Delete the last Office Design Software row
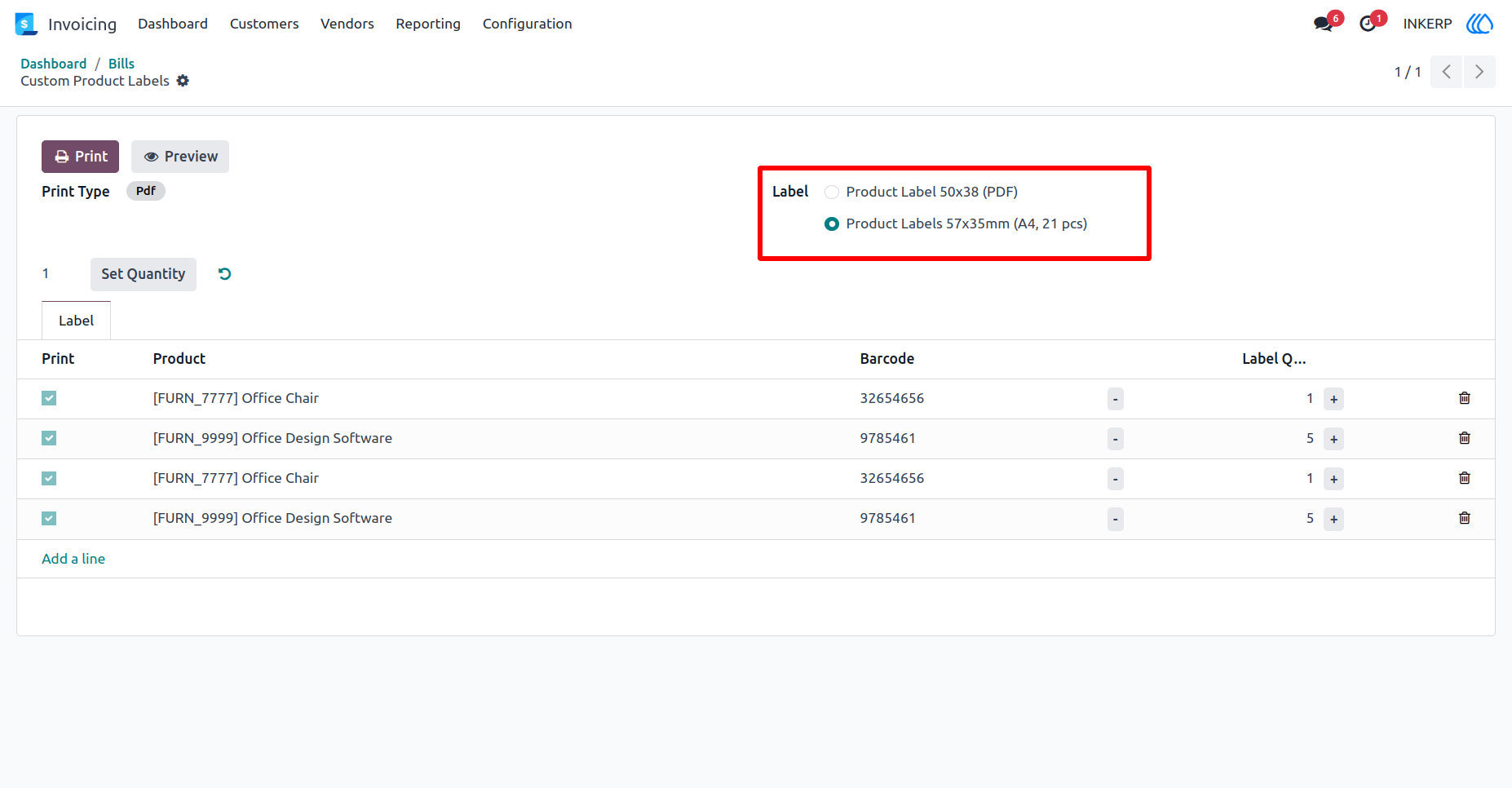Image resolution: width=1512 pixels, height=788 pixels. point(1465,518)
